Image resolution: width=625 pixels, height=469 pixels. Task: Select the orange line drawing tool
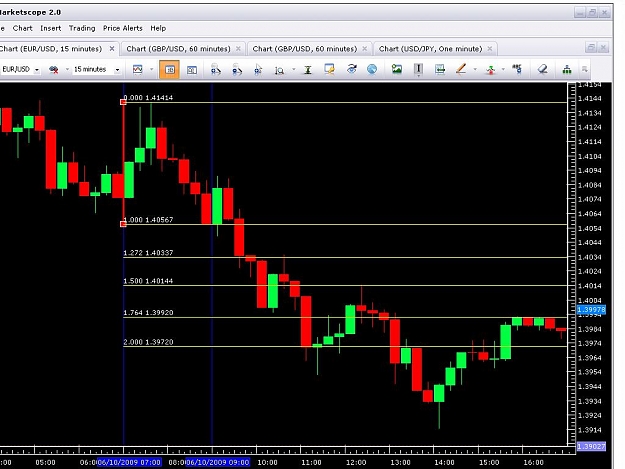pos(461,69)
